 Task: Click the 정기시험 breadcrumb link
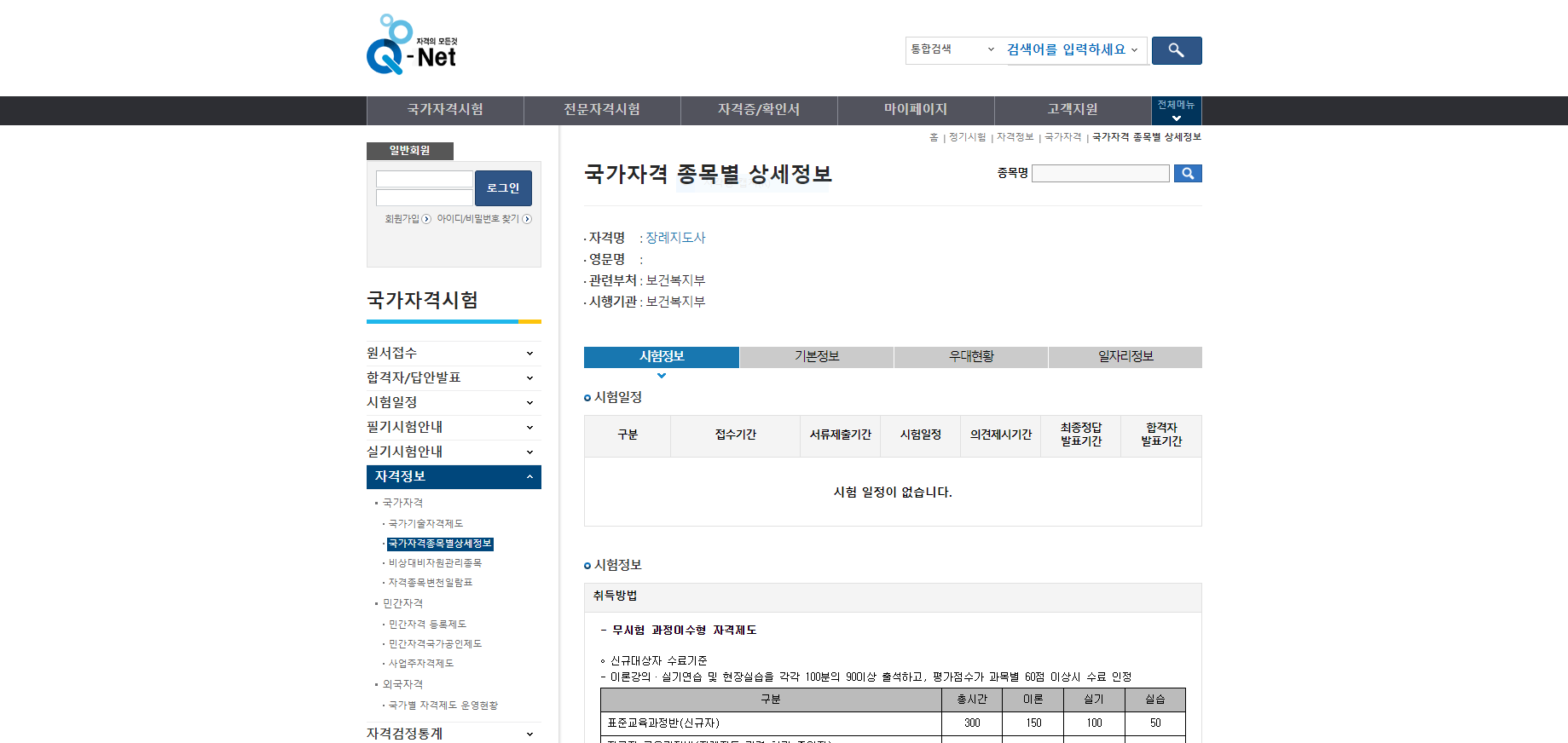[x=967, y=137]
